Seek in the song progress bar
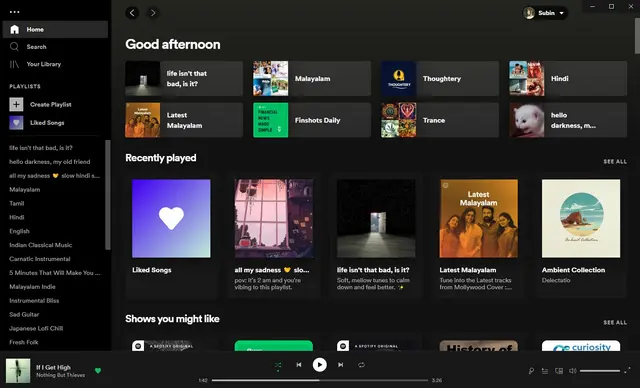The width and height of the screenshot is (640, 388). tap(320, 380)
